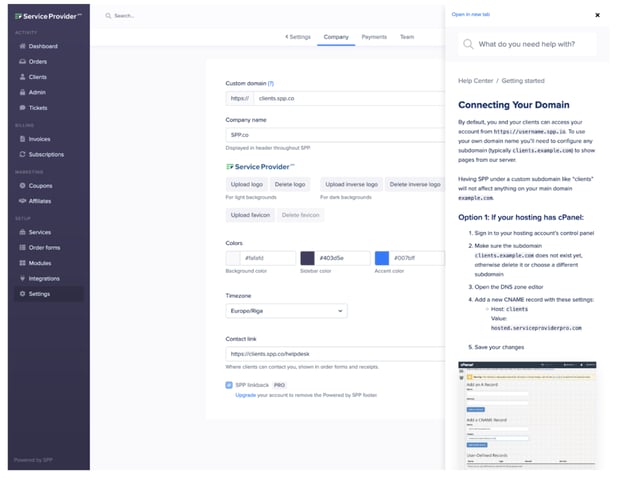
Task: Click the custom domain help question mark
Action: click(271, 83)
